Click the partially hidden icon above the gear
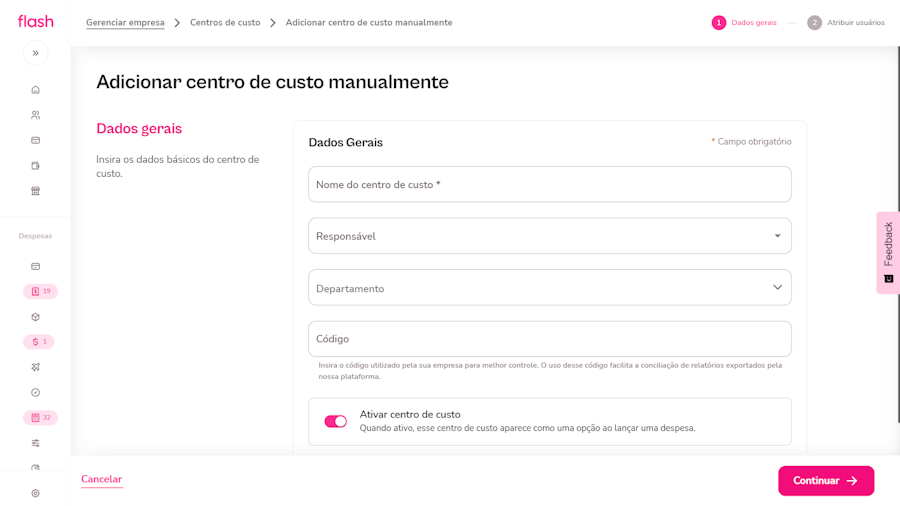This screenshot has height=506, width=900. [x=36, y=467]
